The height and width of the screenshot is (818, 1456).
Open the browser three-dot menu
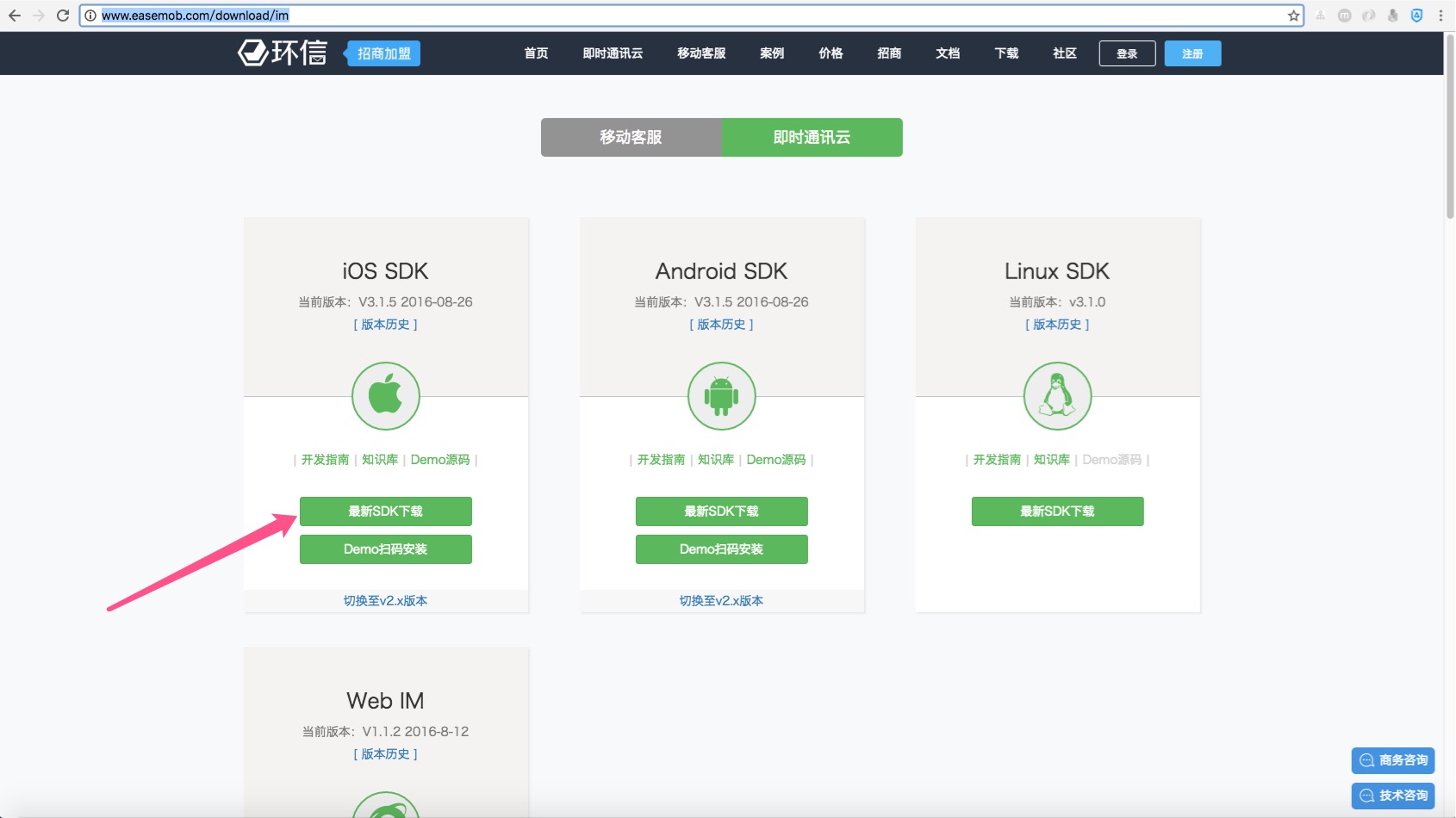(1440, 15)
